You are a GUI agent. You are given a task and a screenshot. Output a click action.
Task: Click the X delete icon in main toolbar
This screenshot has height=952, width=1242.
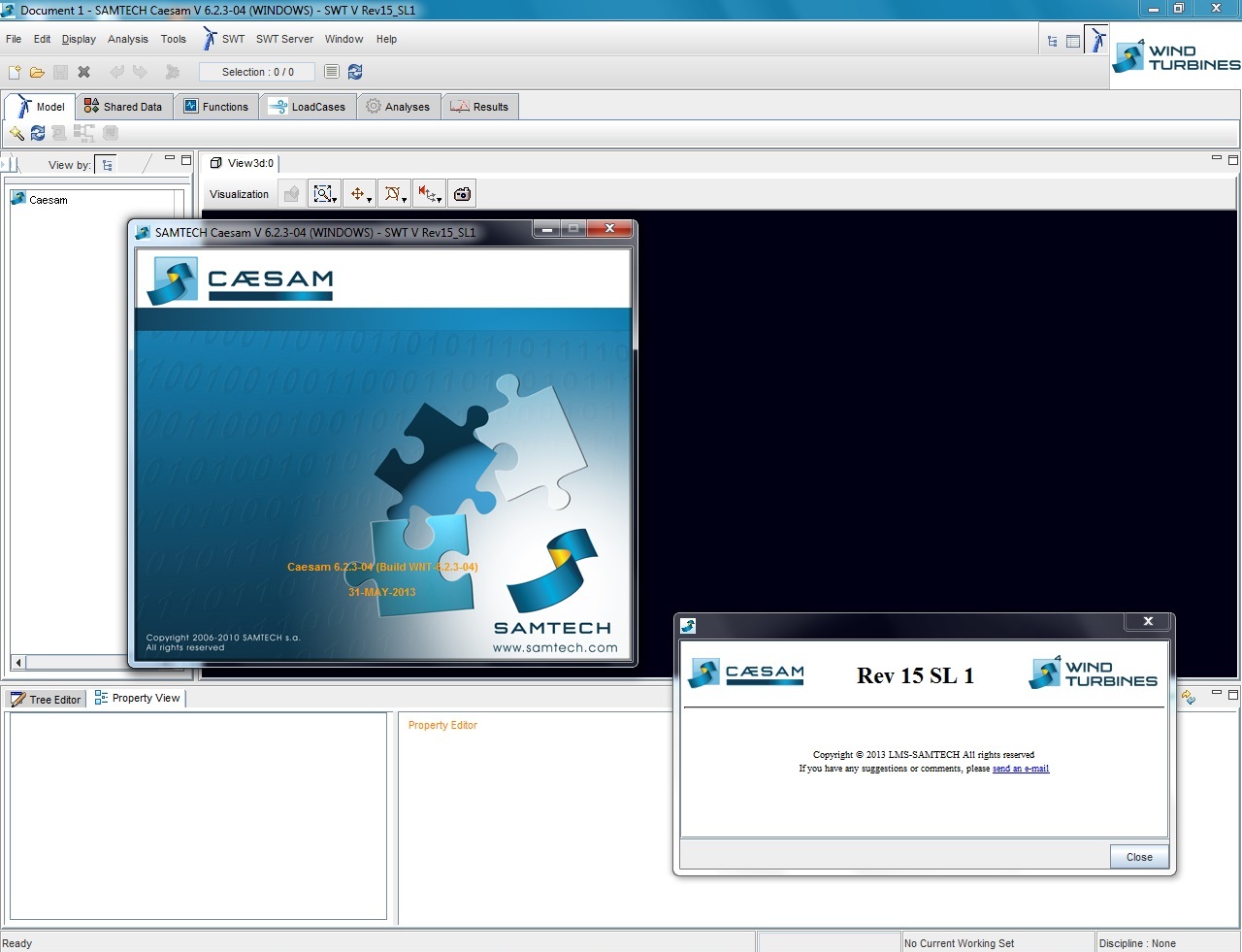(83, 72)
